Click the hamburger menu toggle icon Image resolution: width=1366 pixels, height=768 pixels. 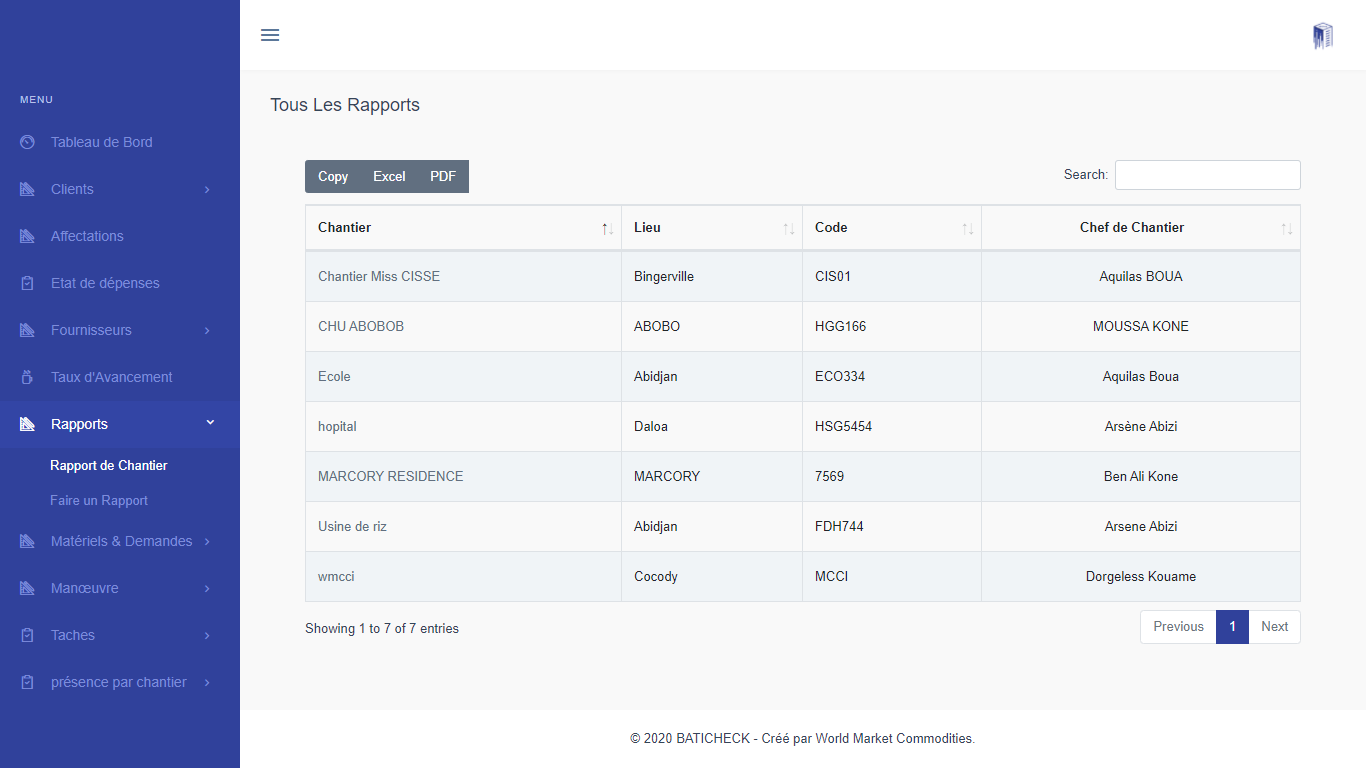point(270,35)
